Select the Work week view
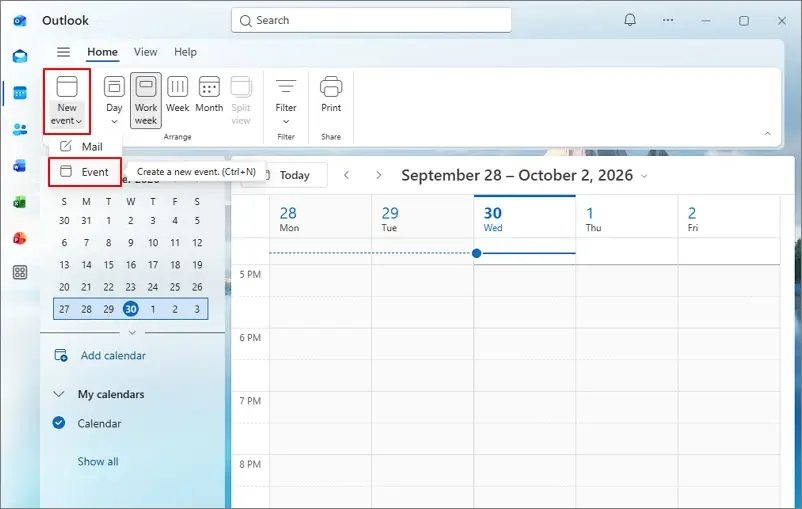Screen dimensions: 802x509 (146, 100)
